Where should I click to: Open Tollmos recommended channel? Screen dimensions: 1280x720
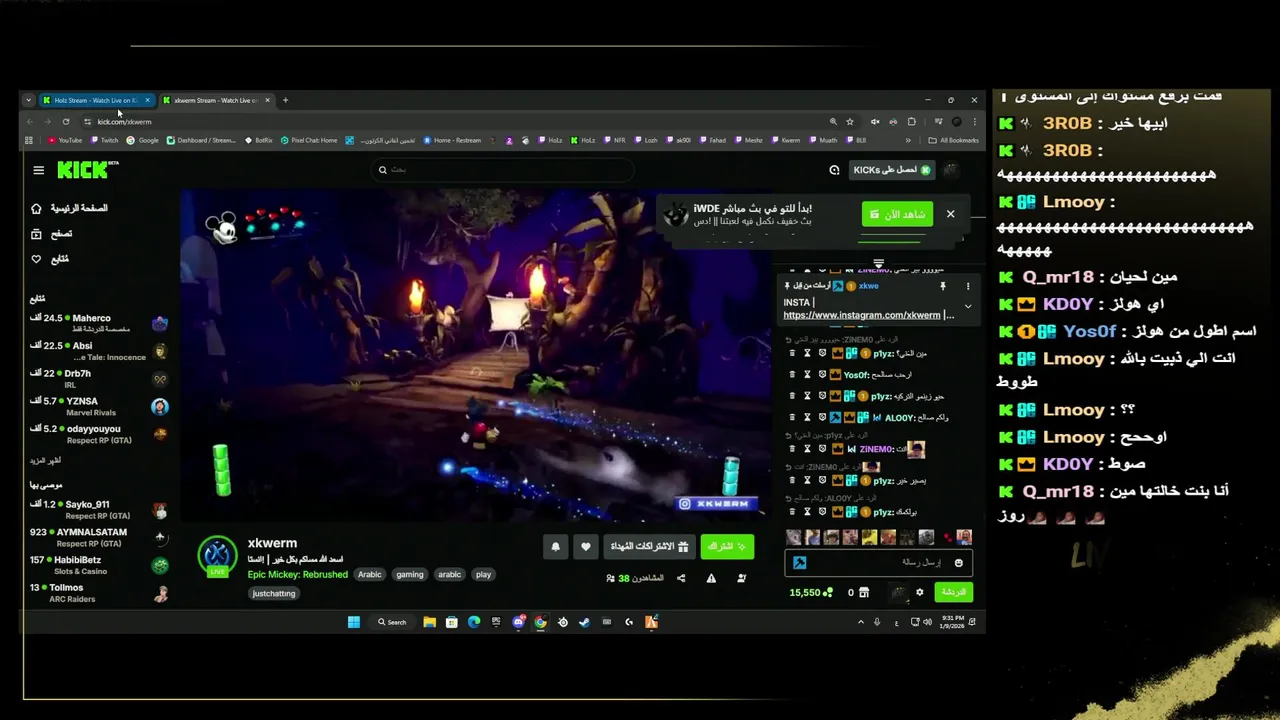(99, 593)
